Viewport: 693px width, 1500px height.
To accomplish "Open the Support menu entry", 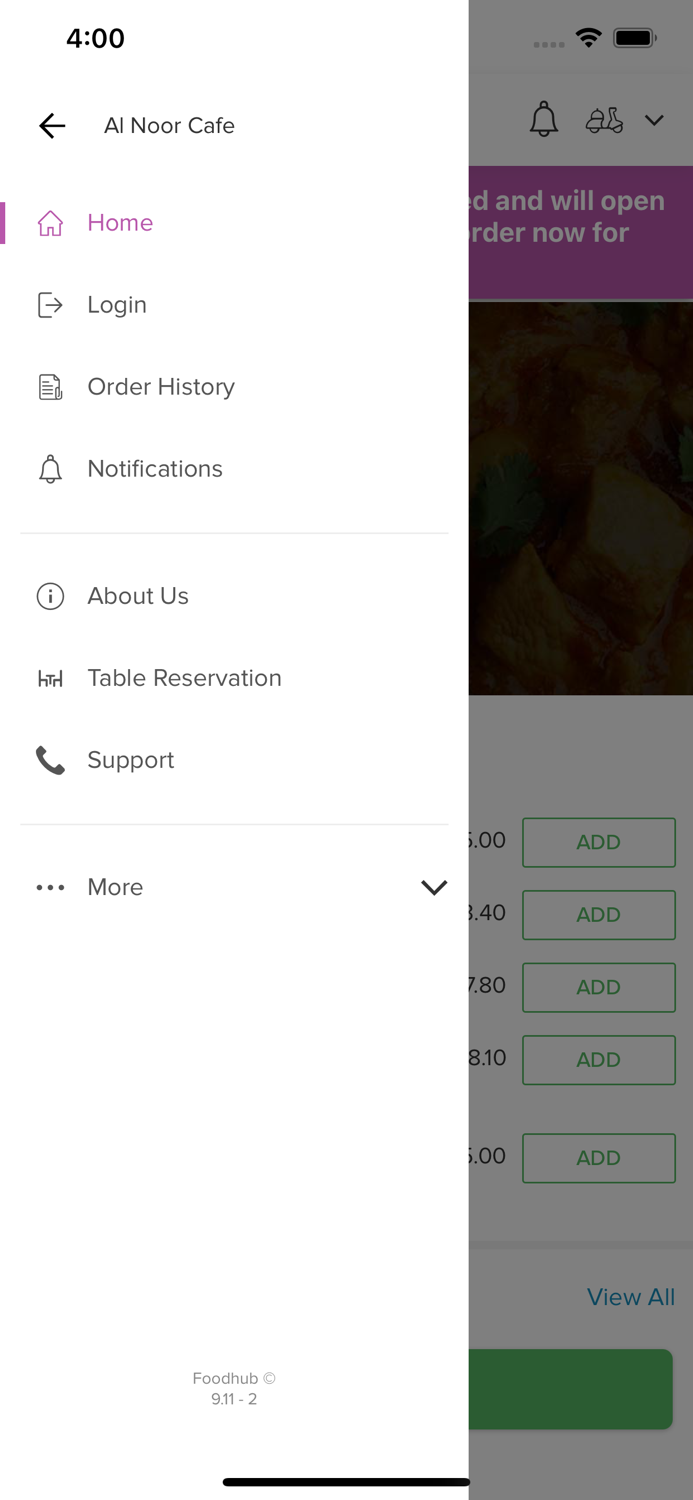I will [131, 760].
